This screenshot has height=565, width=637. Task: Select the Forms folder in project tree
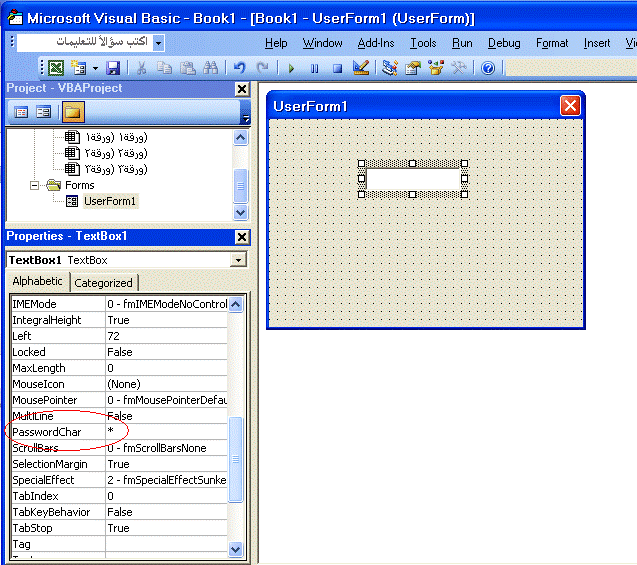(x=80, y=185)
